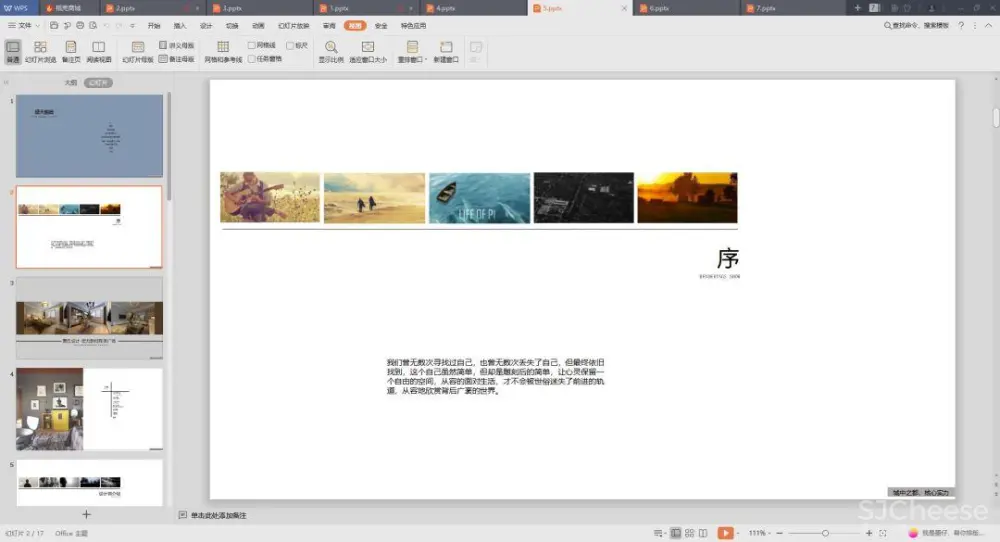The image size is (1000, 542).
Task: Click zoom out minus button
Action: tap(779, 533)
